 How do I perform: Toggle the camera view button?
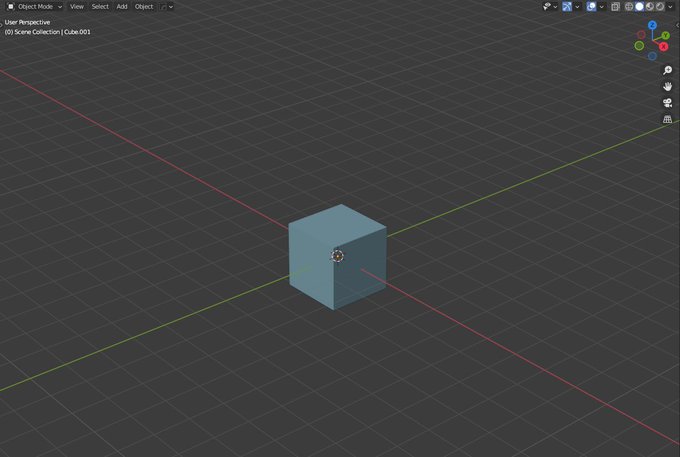[x=667, y=103]
